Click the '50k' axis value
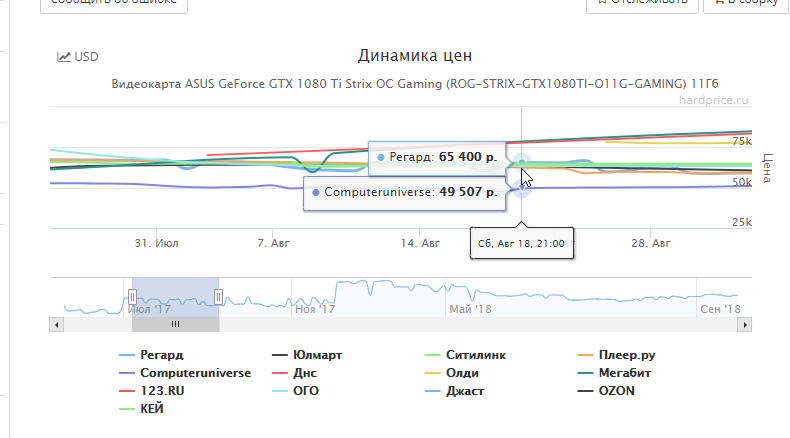Viewport: 790px width, 438px height. coord(742,182)
